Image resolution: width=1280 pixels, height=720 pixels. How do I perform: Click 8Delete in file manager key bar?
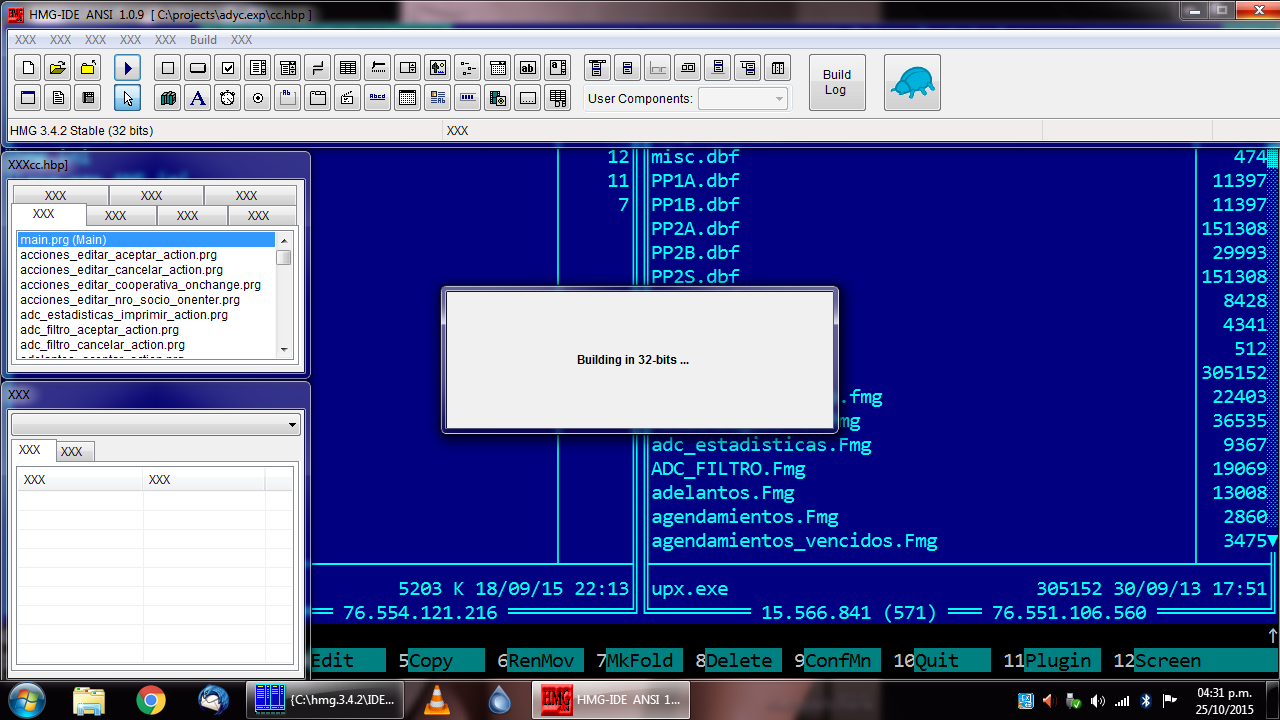(739, 661)
